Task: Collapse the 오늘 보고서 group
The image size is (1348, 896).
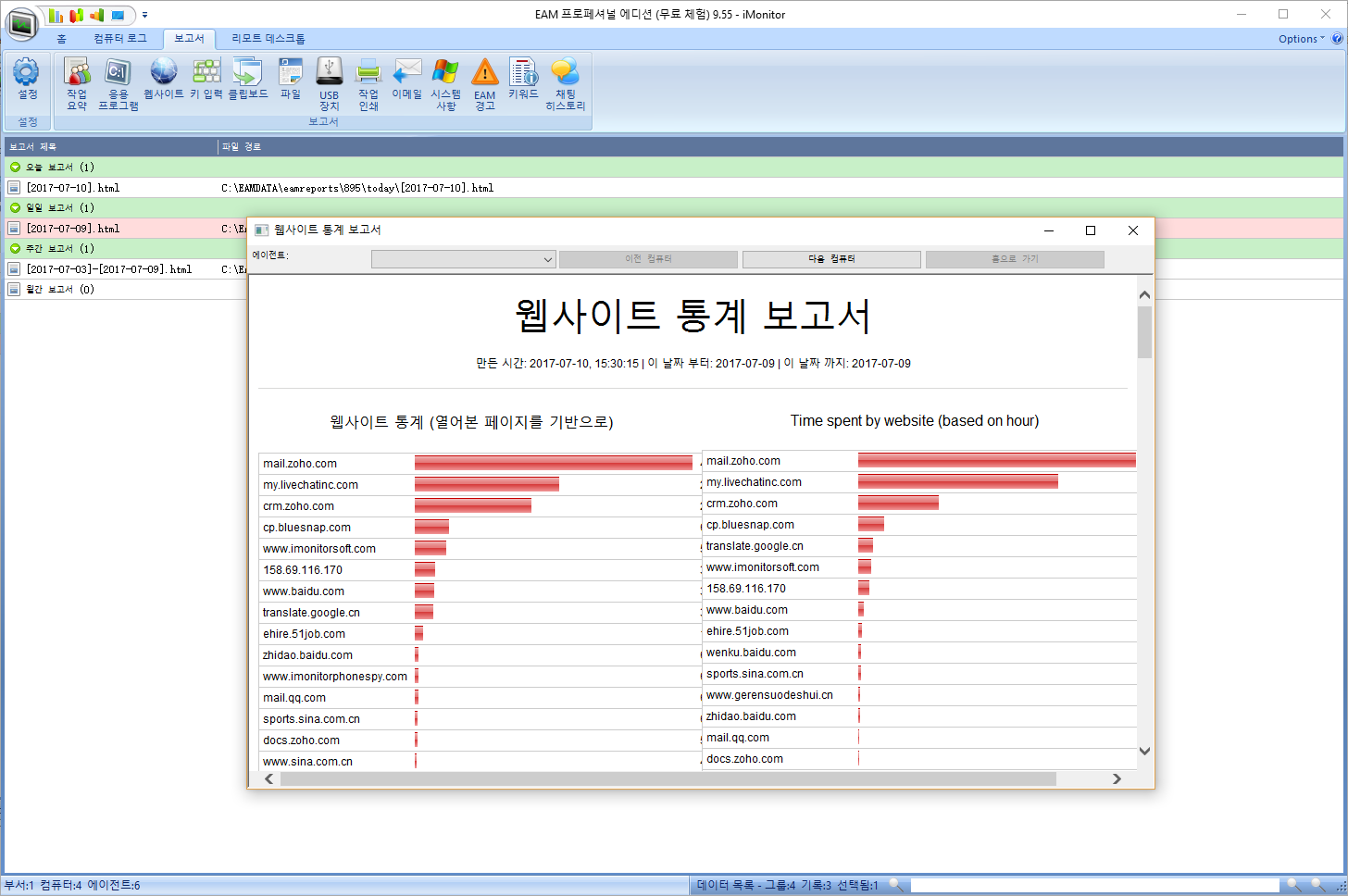Action: 15,168
